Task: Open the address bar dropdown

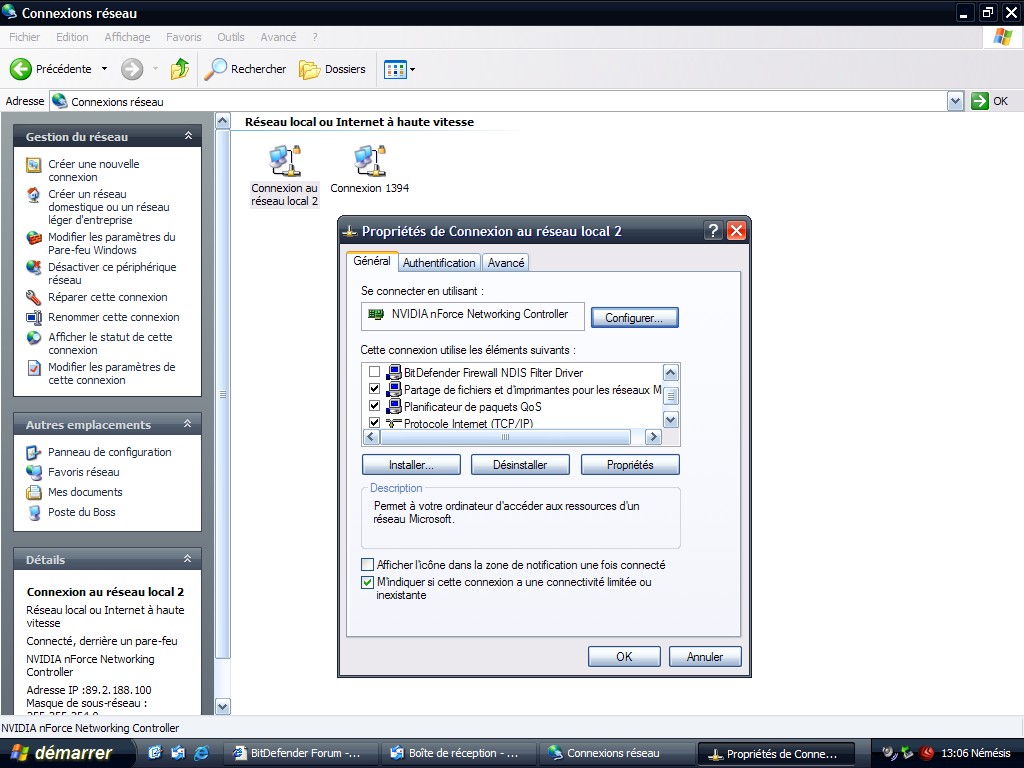Action: coord(955,101)
